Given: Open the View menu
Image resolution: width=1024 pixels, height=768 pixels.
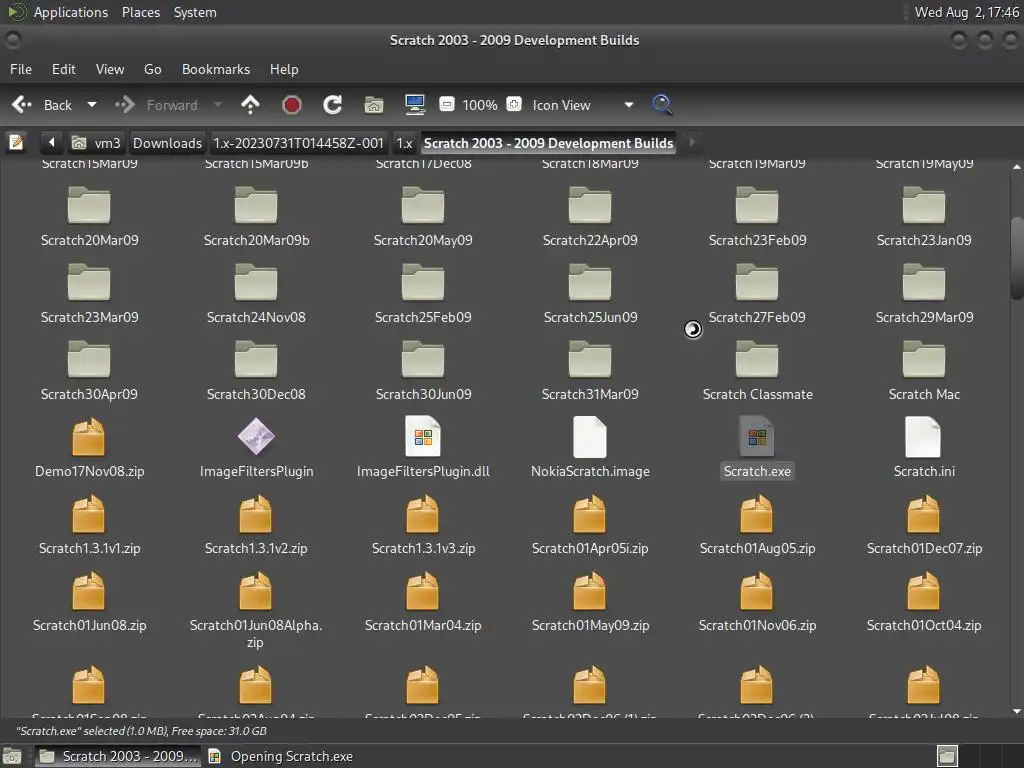Looking at the screenshot, I should click(110, 69).
